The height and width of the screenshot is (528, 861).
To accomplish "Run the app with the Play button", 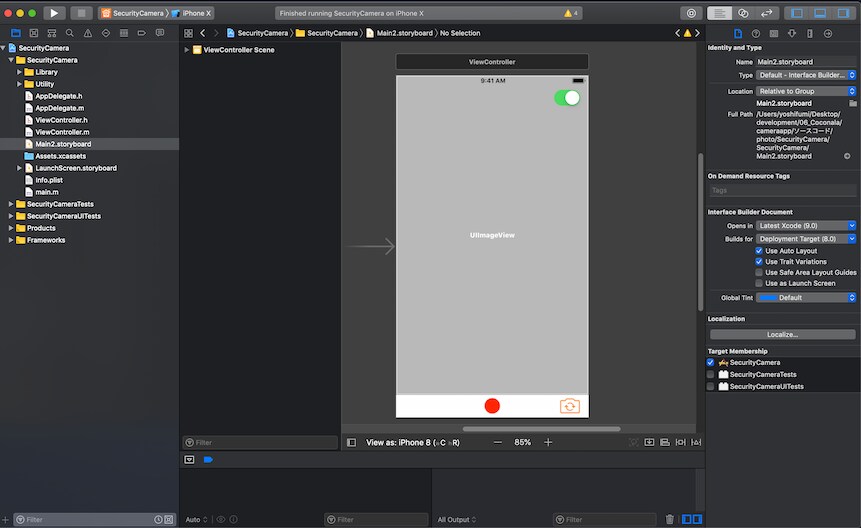I will point(54,13).
